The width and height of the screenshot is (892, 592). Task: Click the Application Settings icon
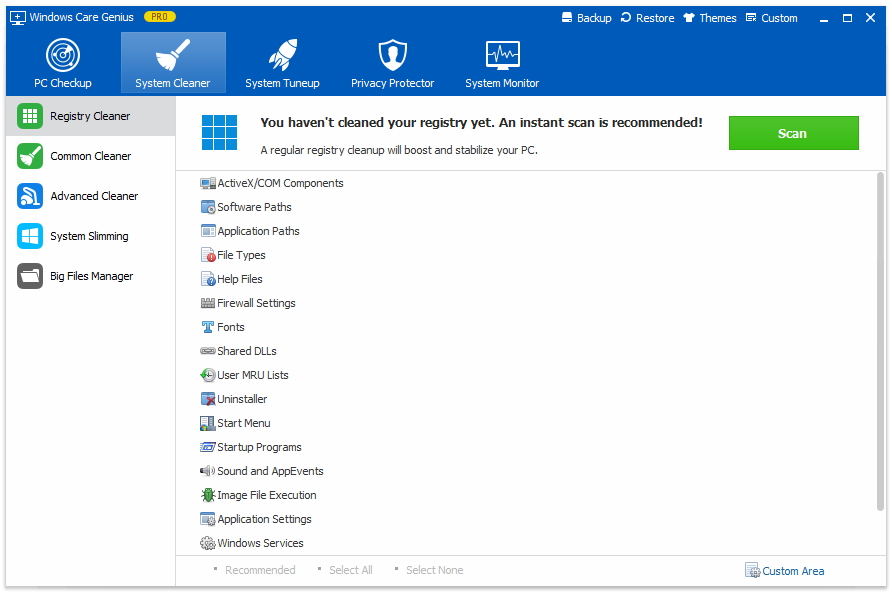coord(208,519)
